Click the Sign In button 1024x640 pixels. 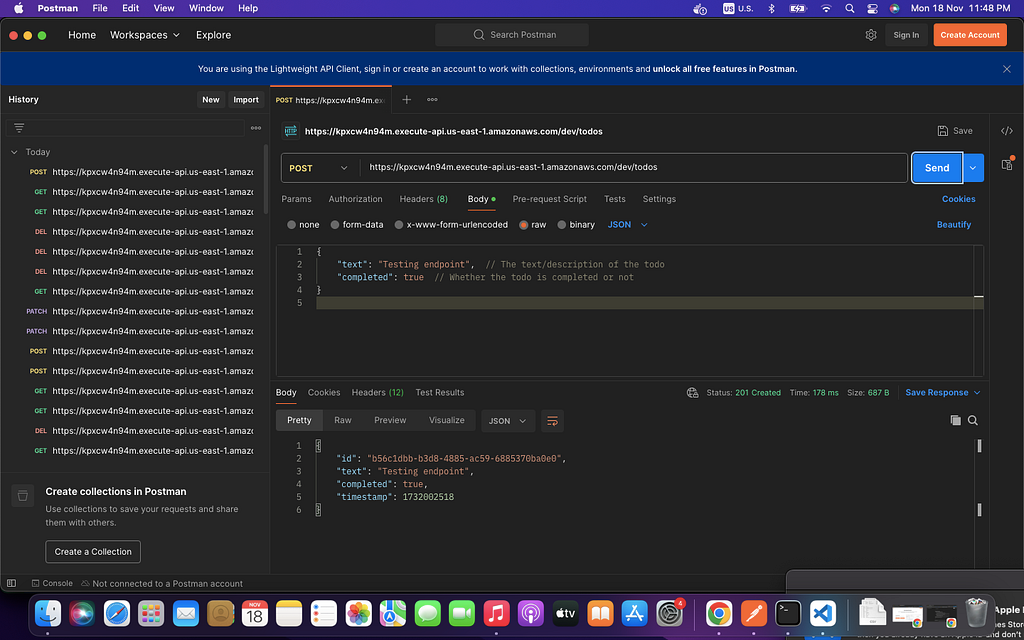point(906,35)
